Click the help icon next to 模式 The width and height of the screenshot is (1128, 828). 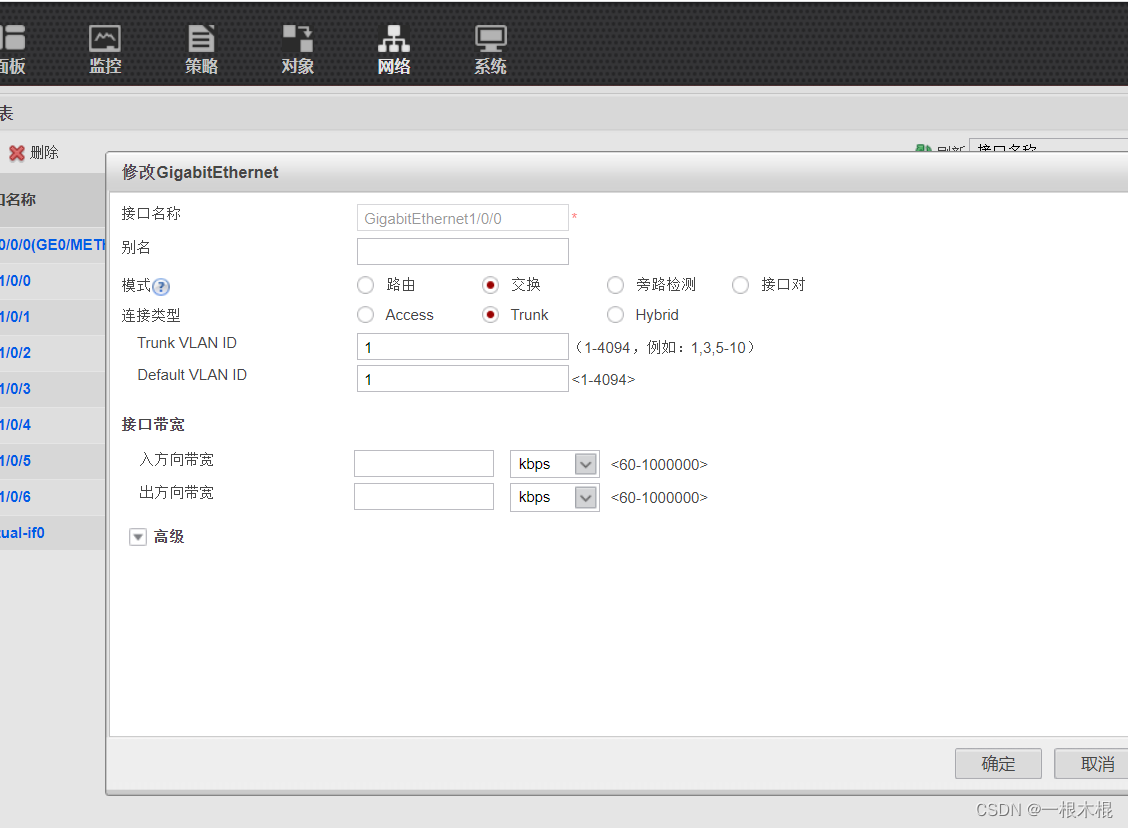click(x=161, y=287)
